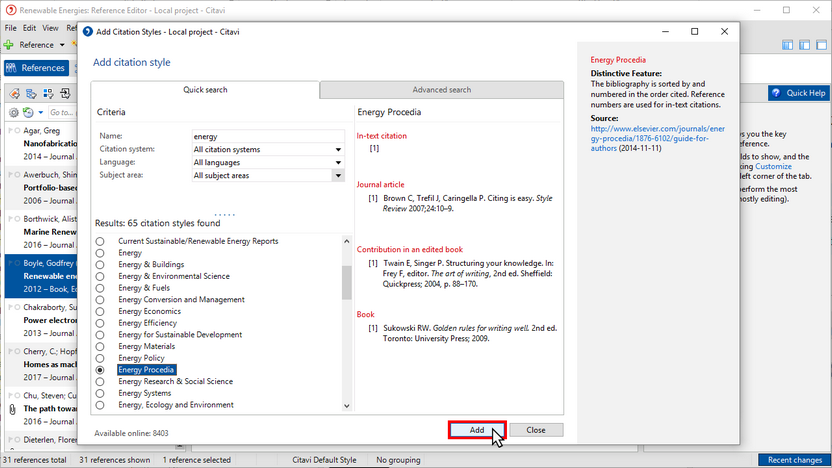Viewport: 832px width, 468px height.
Task: Select Energy, Ecology and Environment radio button
Action: (x=100, y=405)
